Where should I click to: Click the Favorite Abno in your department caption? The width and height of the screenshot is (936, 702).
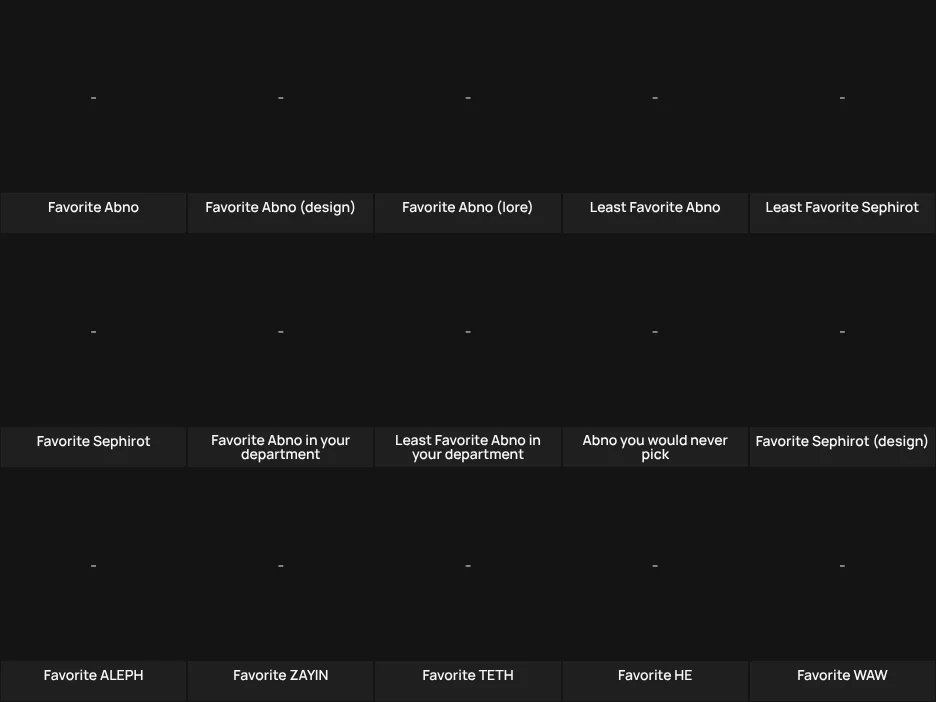(280, 447)
